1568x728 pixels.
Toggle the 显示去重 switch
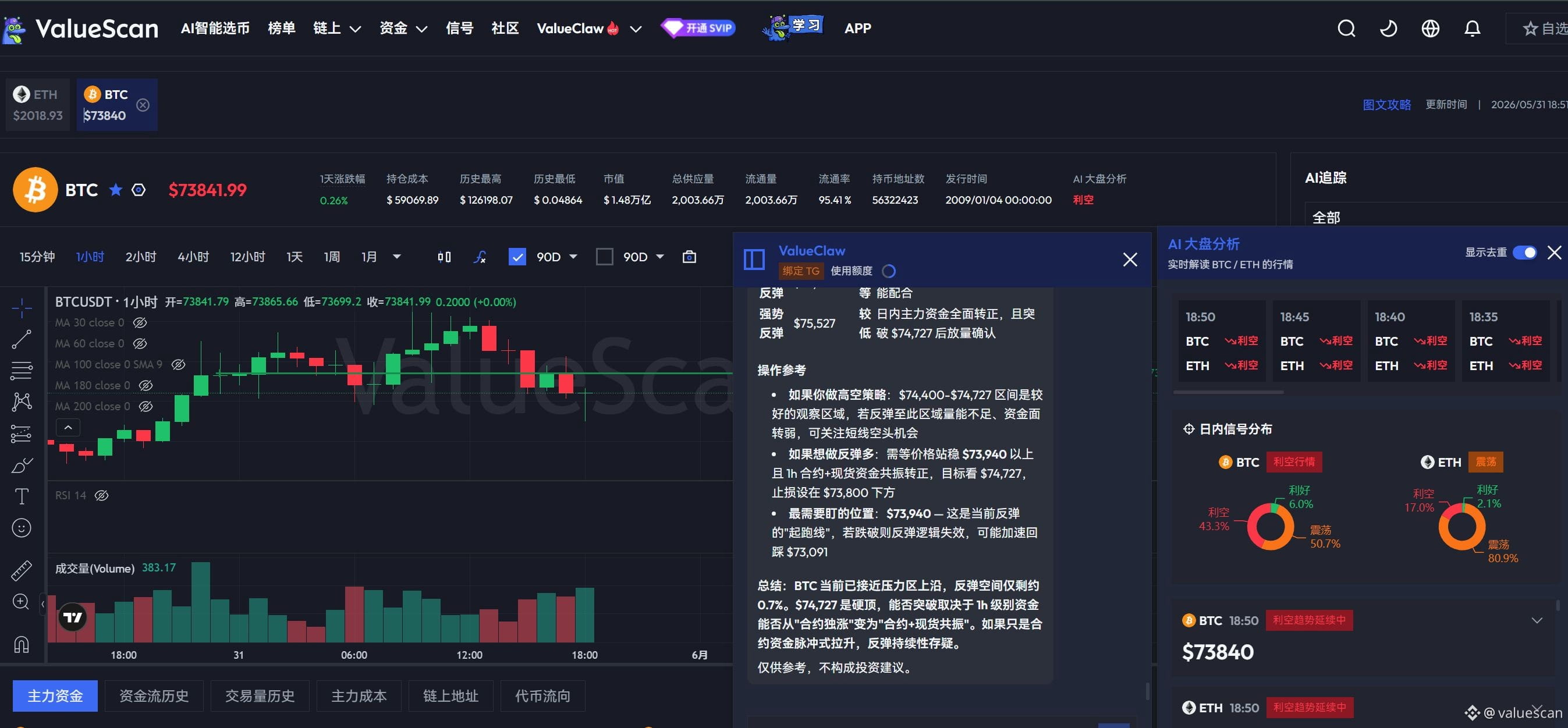point(1524,252)
